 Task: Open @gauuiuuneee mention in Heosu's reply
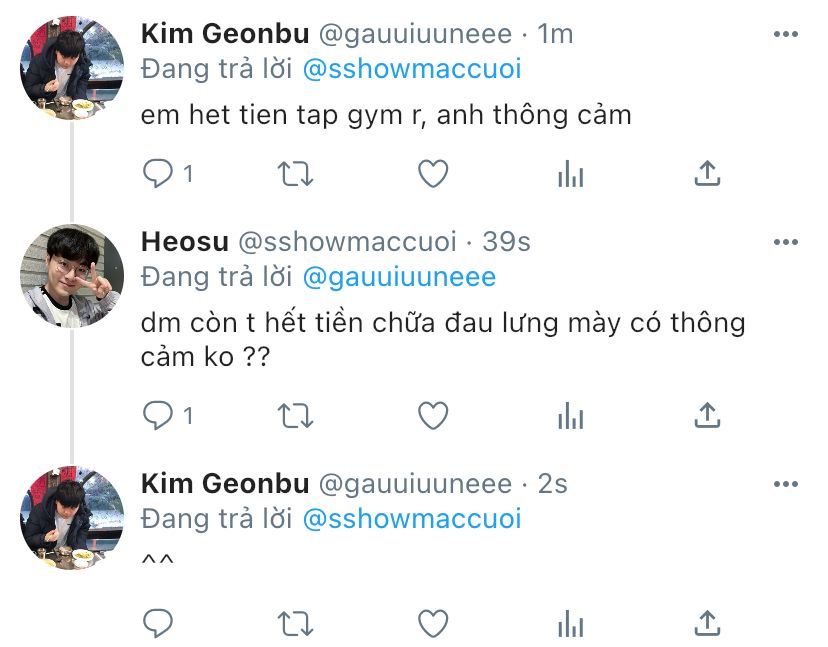click(399, 277)
